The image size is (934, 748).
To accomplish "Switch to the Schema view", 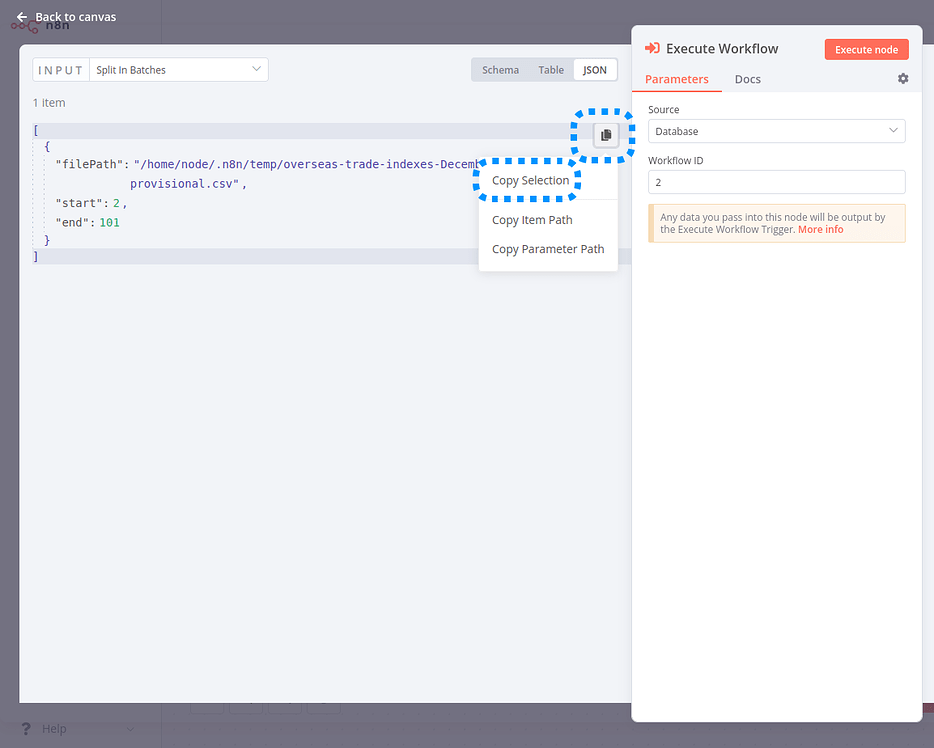I will click(x=500, y=70).
